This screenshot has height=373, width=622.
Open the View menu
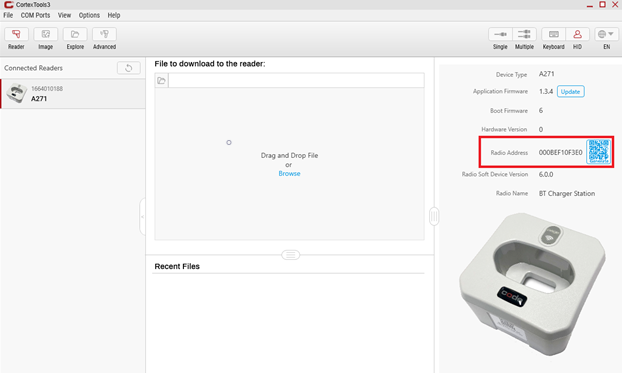click(x=64, y=15)
